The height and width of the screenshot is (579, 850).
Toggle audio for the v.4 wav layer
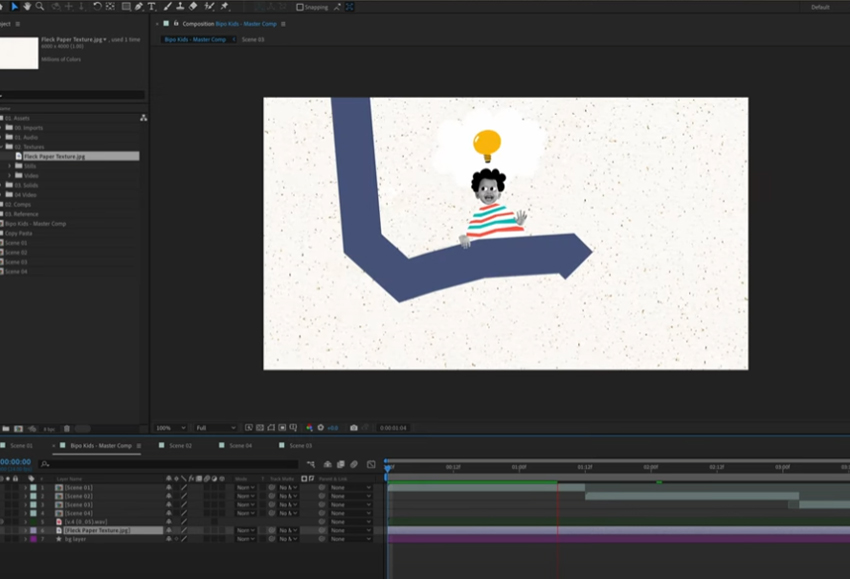click(3, 522)
